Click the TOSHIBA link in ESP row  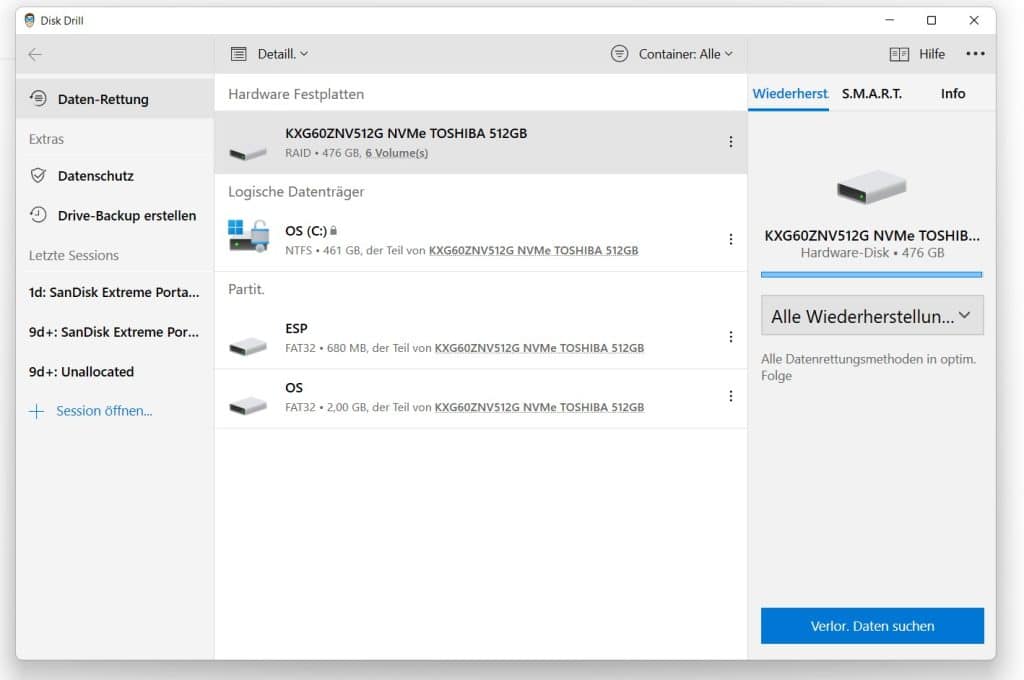(539, 348)
